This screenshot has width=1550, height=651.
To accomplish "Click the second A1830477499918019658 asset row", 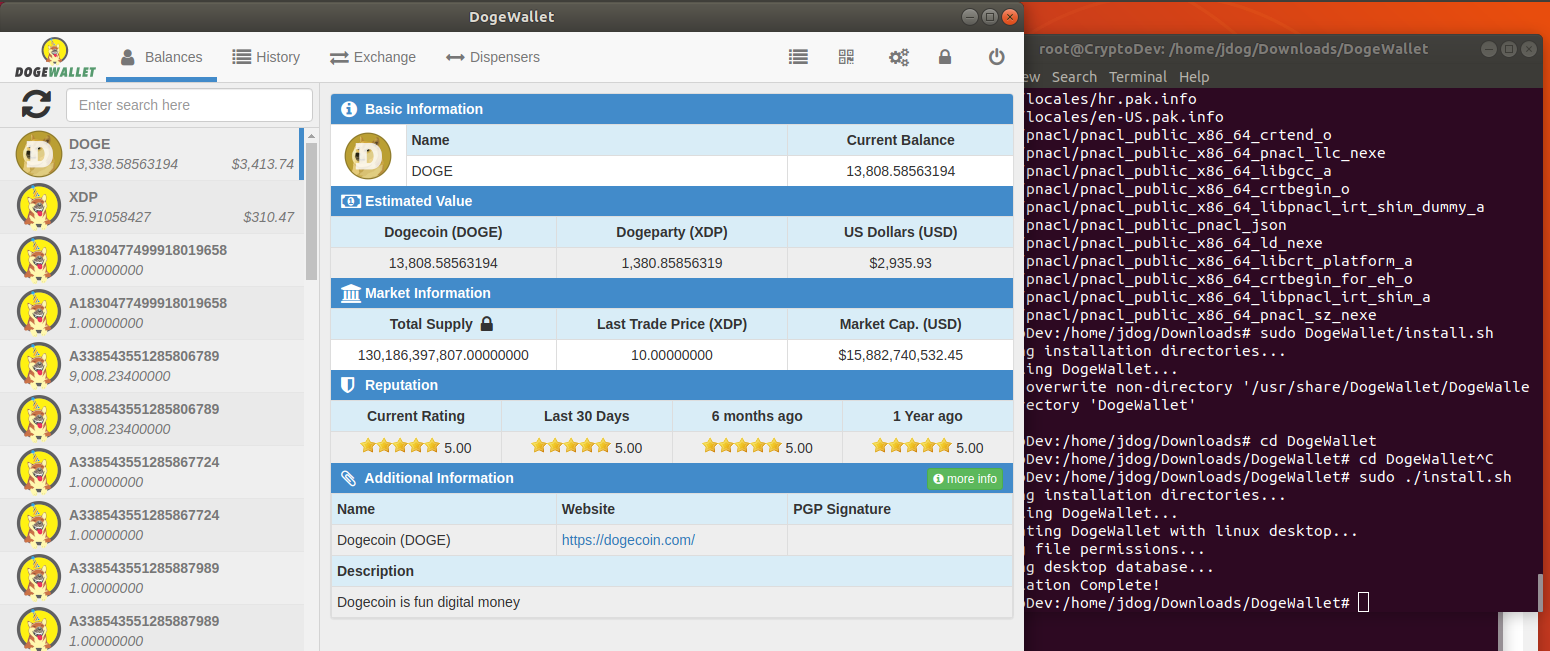I will (x=152, y=313).
